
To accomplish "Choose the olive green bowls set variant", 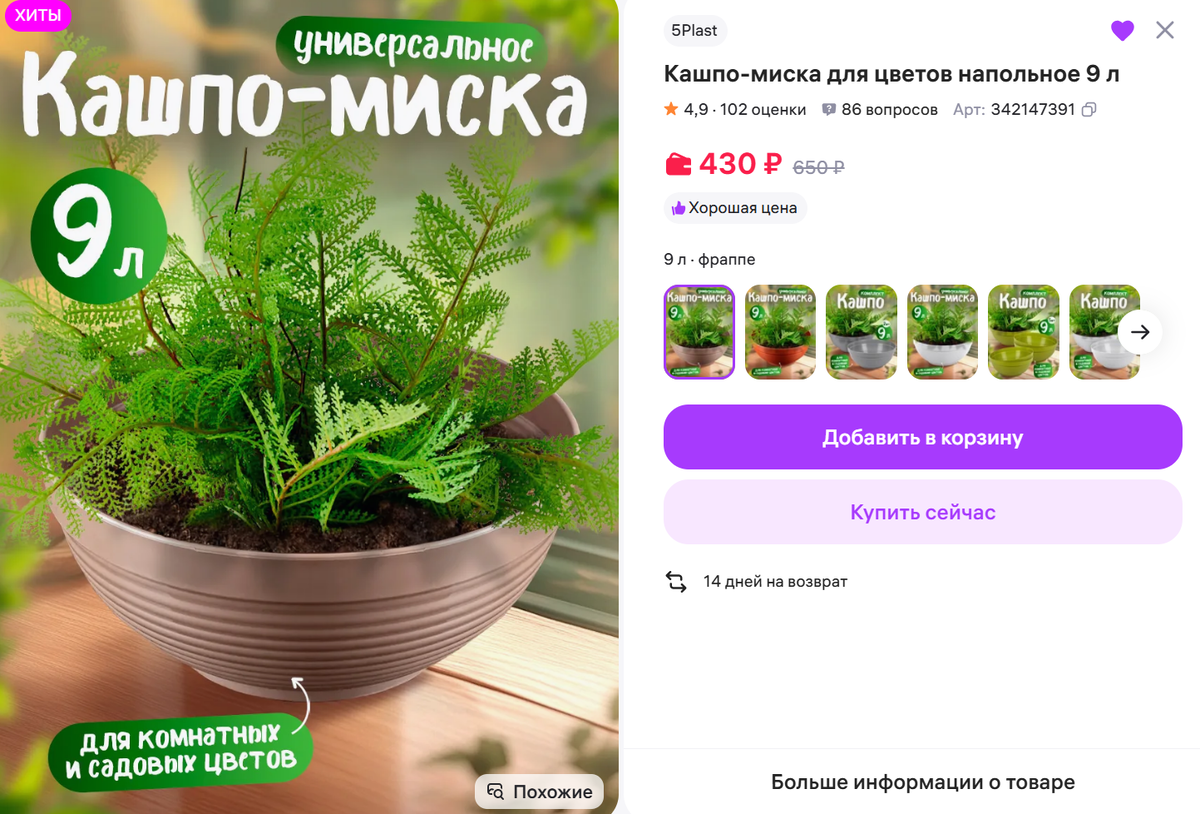I will (1023, 332).
